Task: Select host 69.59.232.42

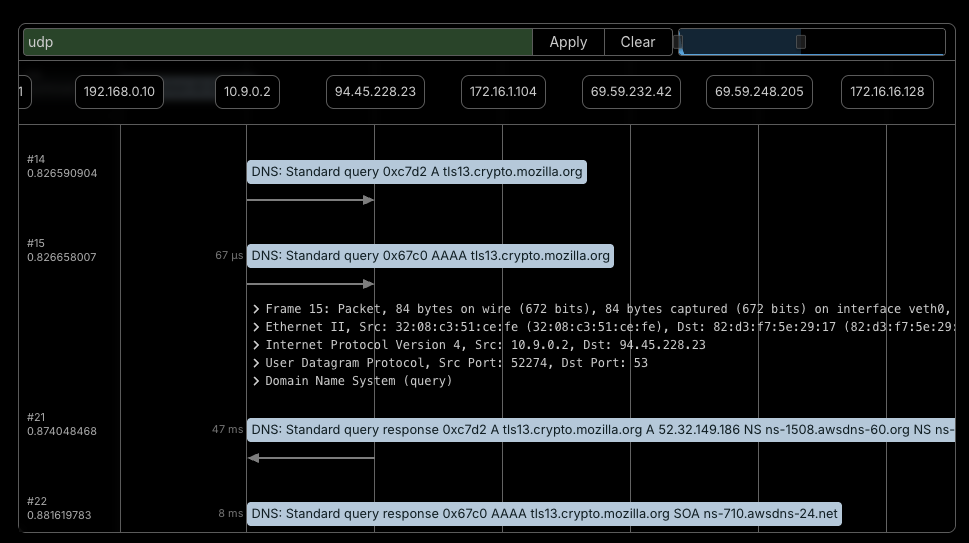Action: pyautogui.click(x=631, y=92)
